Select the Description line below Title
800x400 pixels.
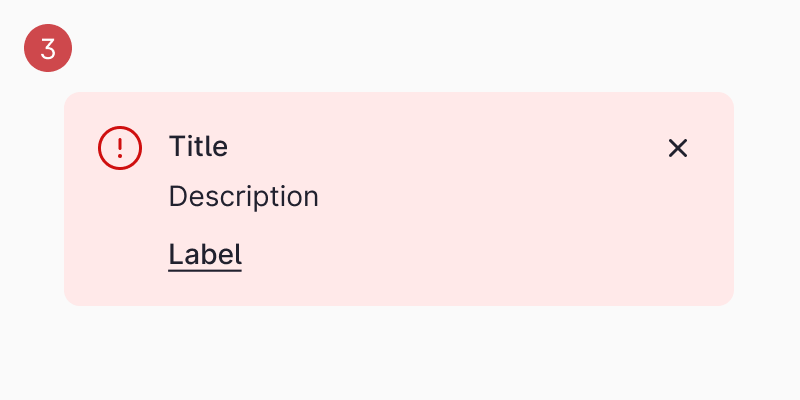pos(243,197)
